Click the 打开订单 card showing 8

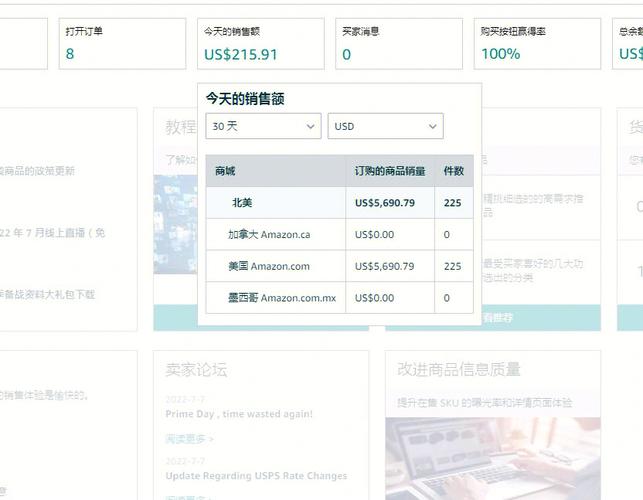tap(122, 43)
